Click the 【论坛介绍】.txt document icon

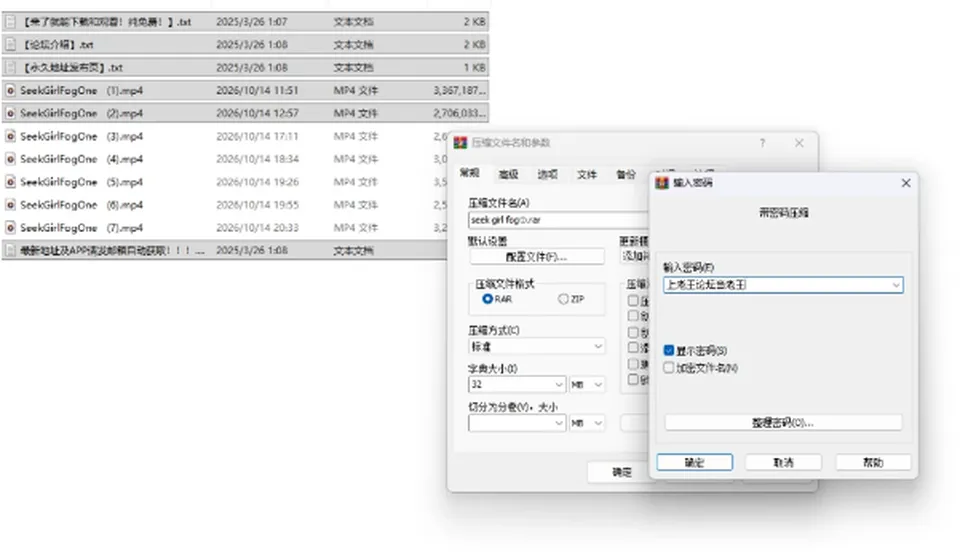(10, 45)
